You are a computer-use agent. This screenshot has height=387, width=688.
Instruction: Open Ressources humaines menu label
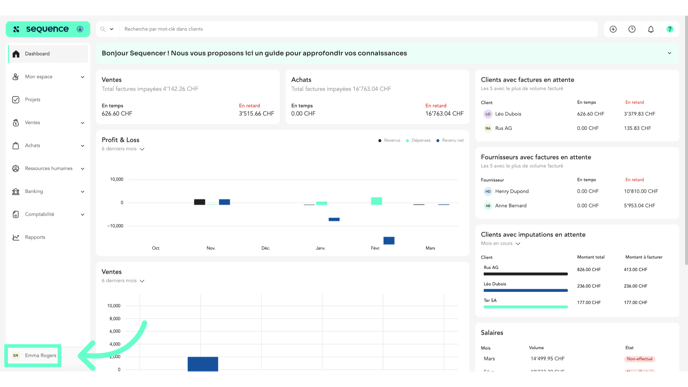[49, 168]
